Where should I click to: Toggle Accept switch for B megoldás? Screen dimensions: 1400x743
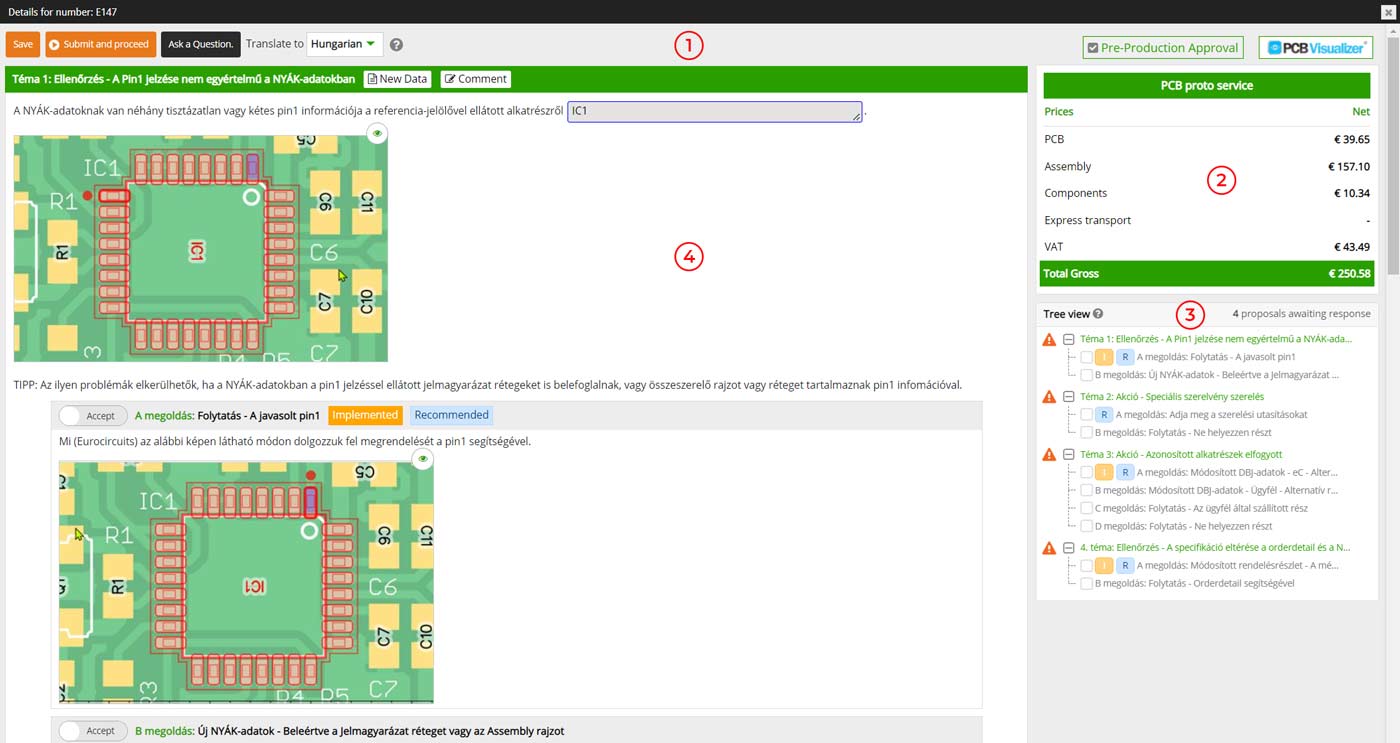click(93, 731)
